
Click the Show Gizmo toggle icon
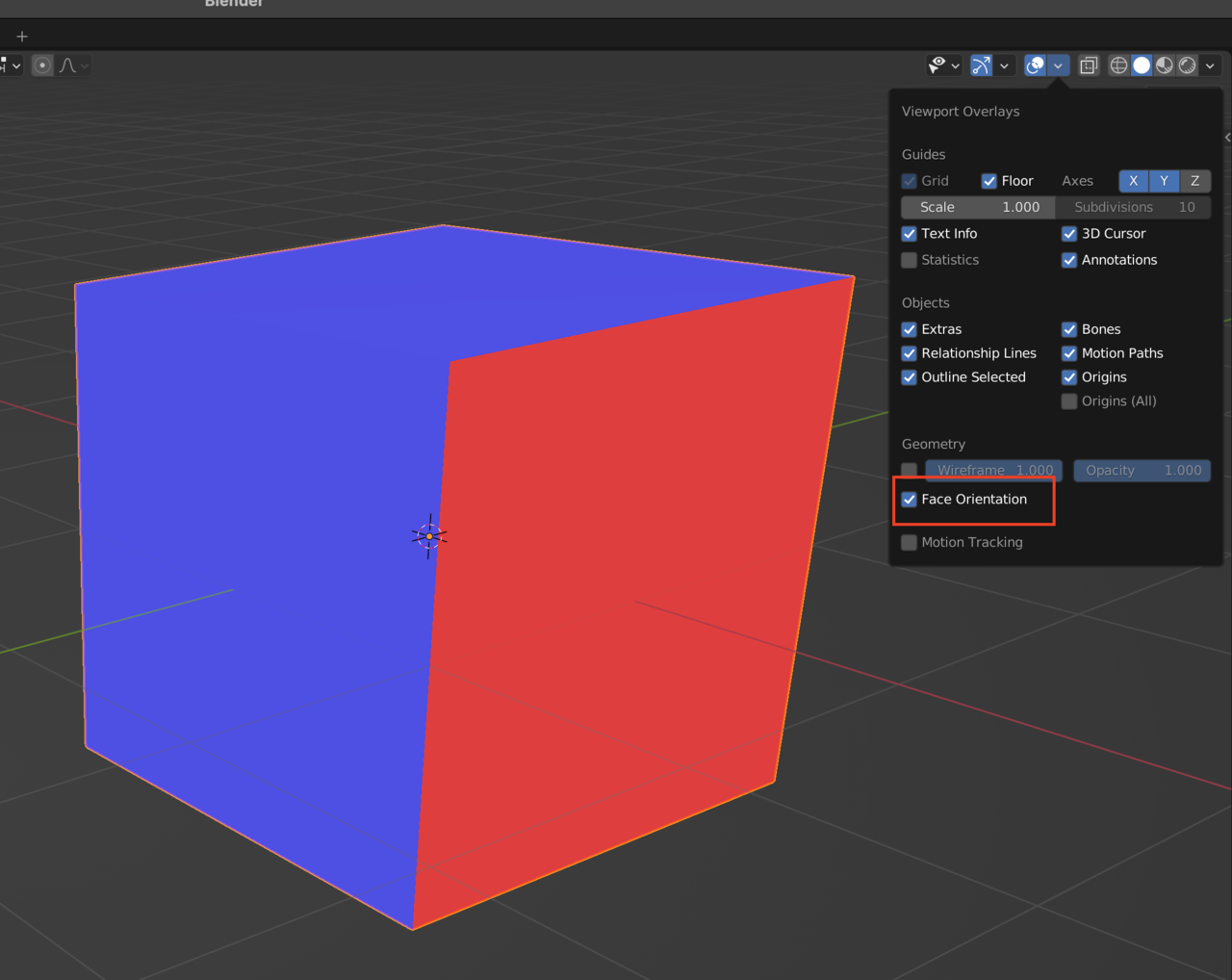coord(981,65)
